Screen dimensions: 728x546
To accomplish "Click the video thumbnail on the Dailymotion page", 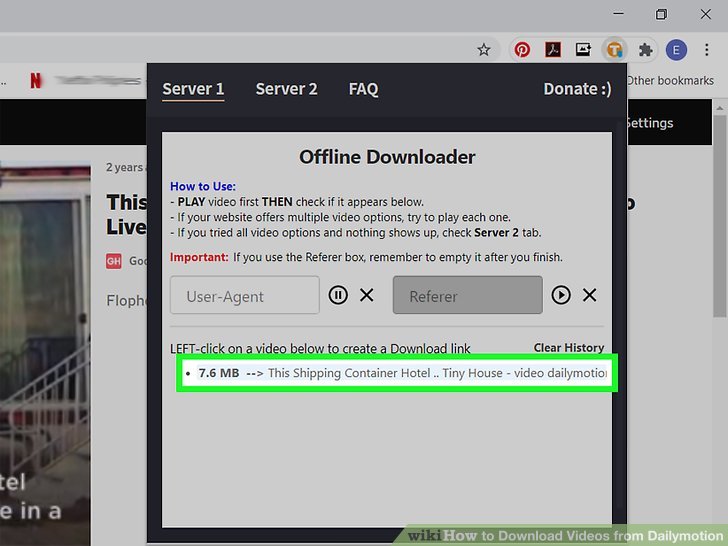I will [x=45, y=353].
